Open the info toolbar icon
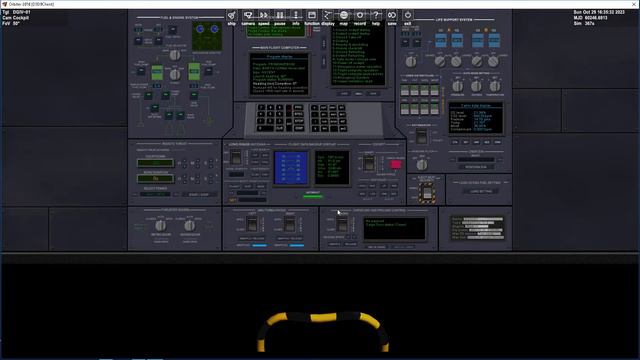Screen dimensions: 640x360 pyautogui.click(x=296, y=16)
